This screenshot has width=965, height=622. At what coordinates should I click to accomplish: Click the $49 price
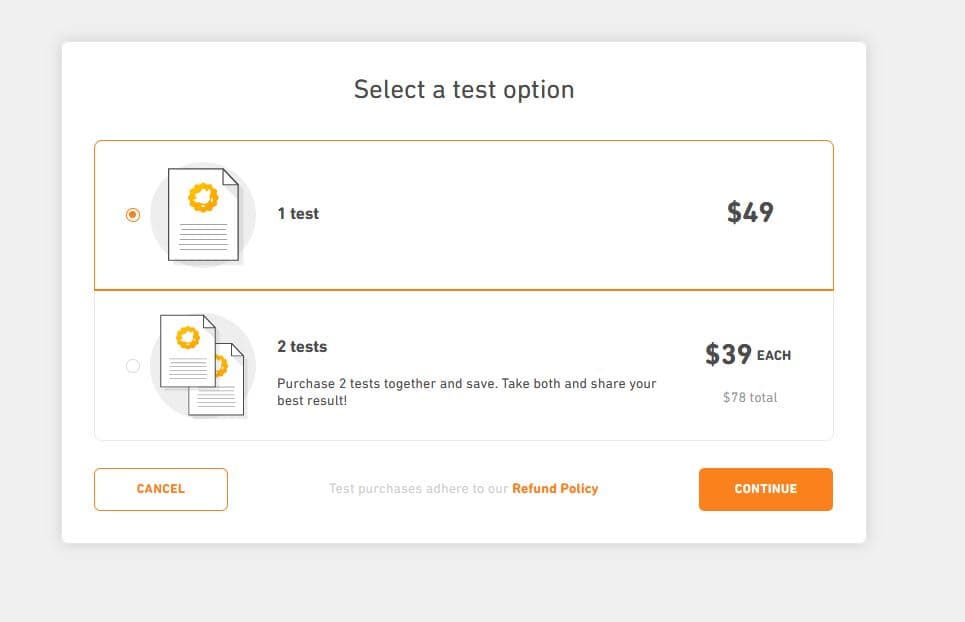[x=750, y=212]
